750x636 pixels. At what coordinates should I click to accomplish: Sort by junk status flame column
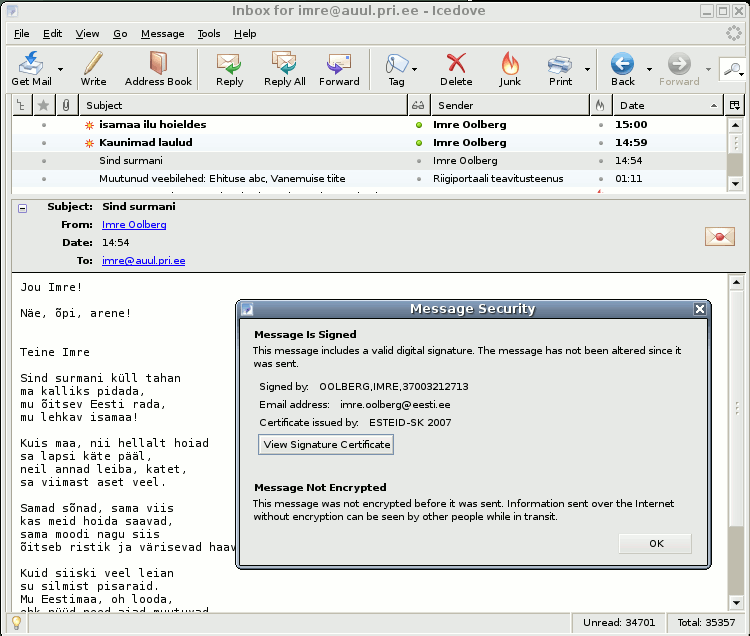600,105
